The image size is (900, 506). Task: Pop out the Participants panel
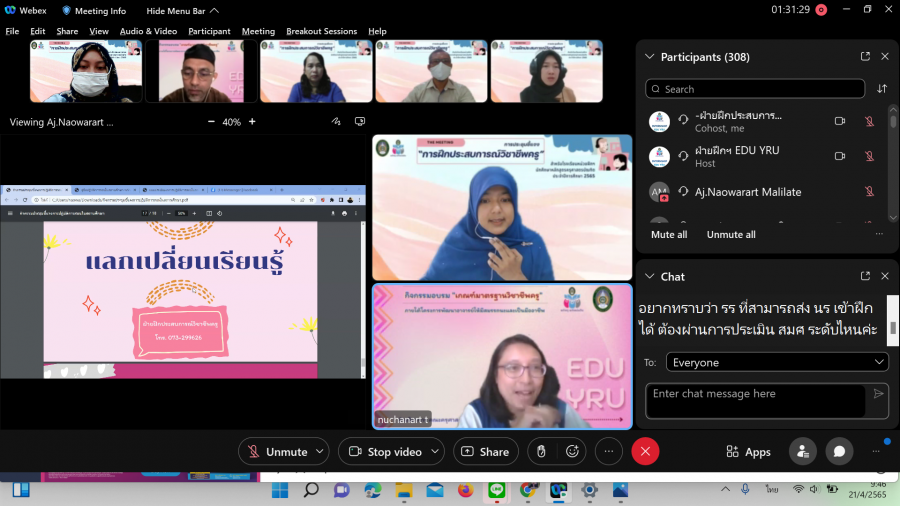point(865,57)
